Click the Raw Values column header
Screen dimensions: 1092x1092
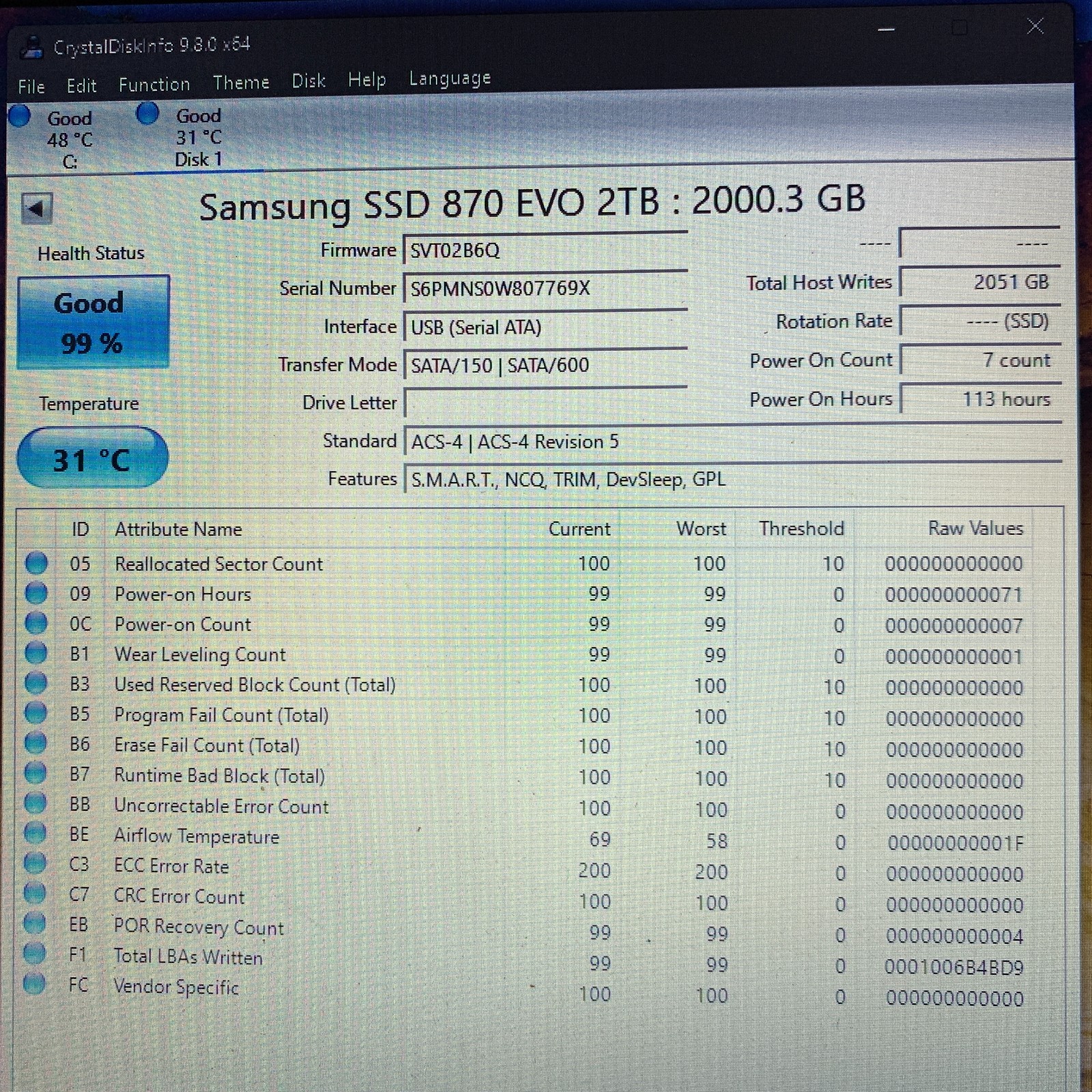pyautogui.click(x=975, y=528)
